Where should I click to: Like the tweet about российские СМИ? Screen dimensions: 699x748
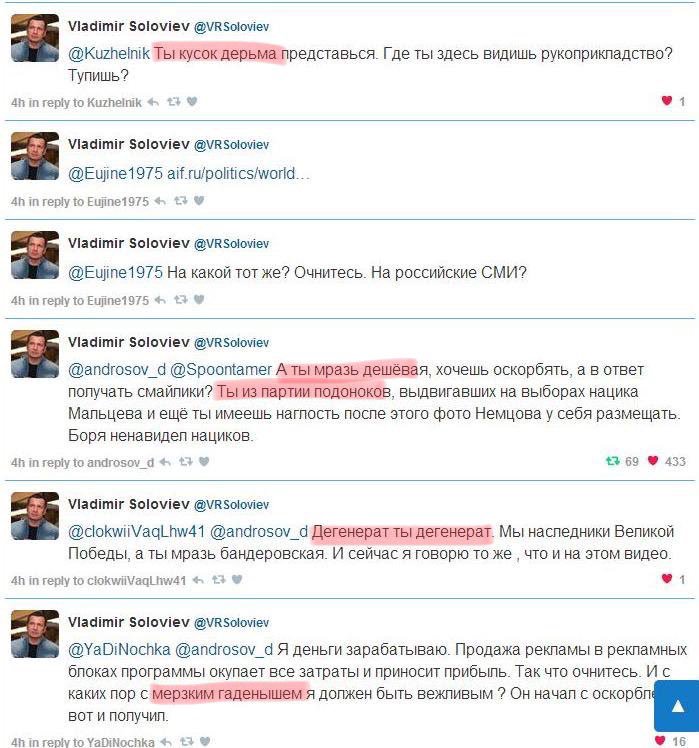(x=199, y=300)
